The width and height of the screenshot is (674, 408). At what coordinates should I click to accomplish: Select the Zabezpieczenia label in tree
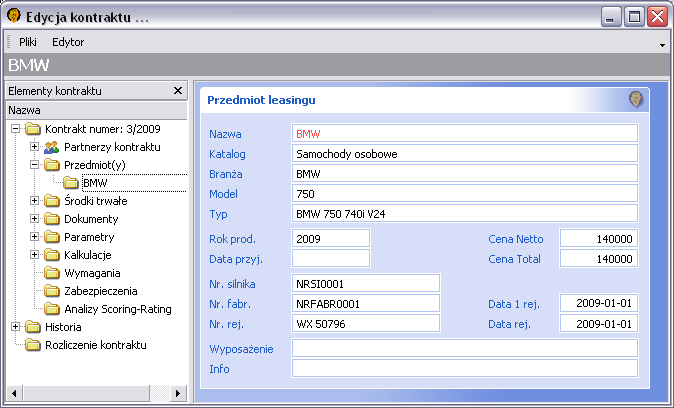(x=101, y=291)
